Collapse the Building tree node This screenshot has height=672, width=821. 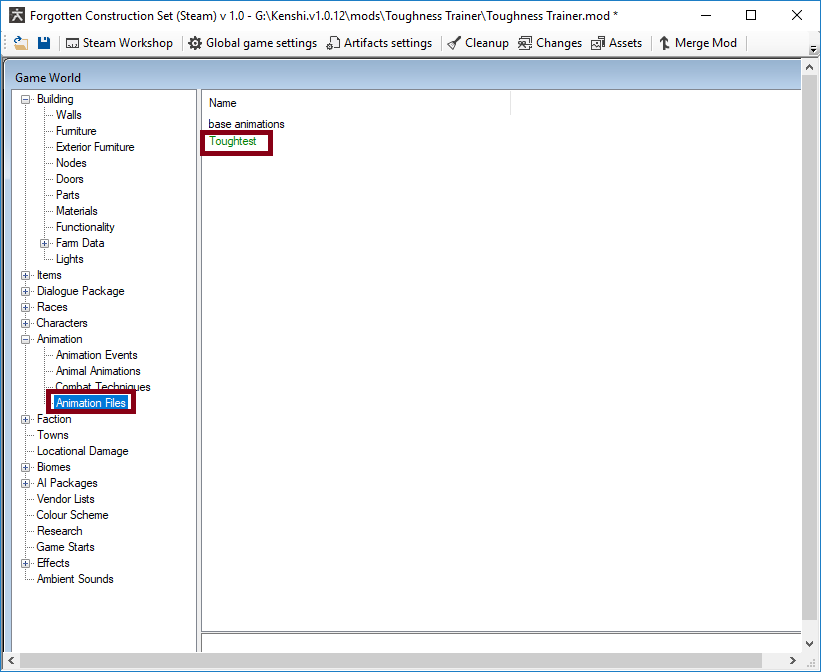(x=25, y=99)
